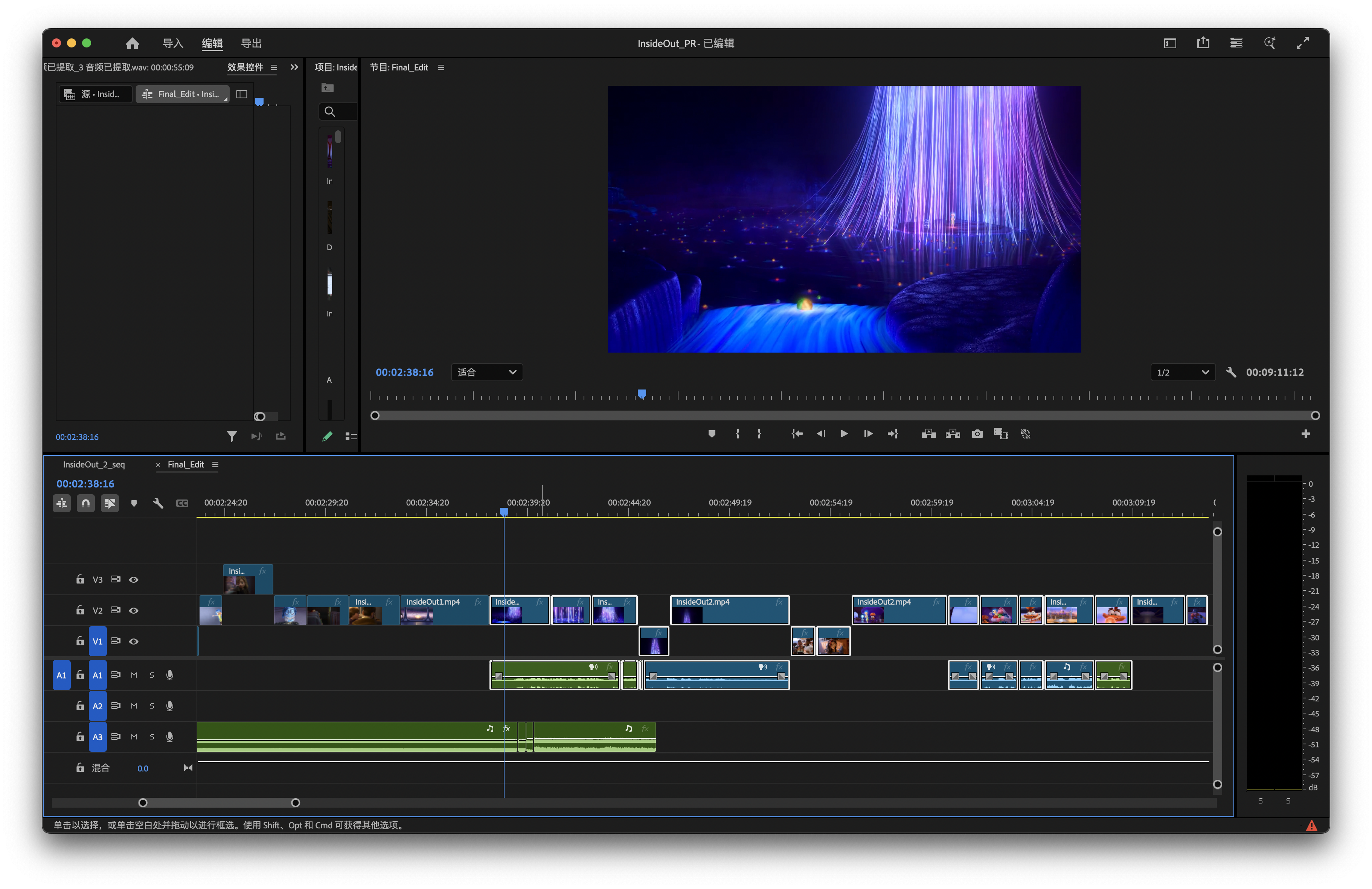The height and width of the screenshot is (889, 1372).
Task: Close the Final_Edit timeline tab
Action: pyautogui.click(x=158, y=465)
